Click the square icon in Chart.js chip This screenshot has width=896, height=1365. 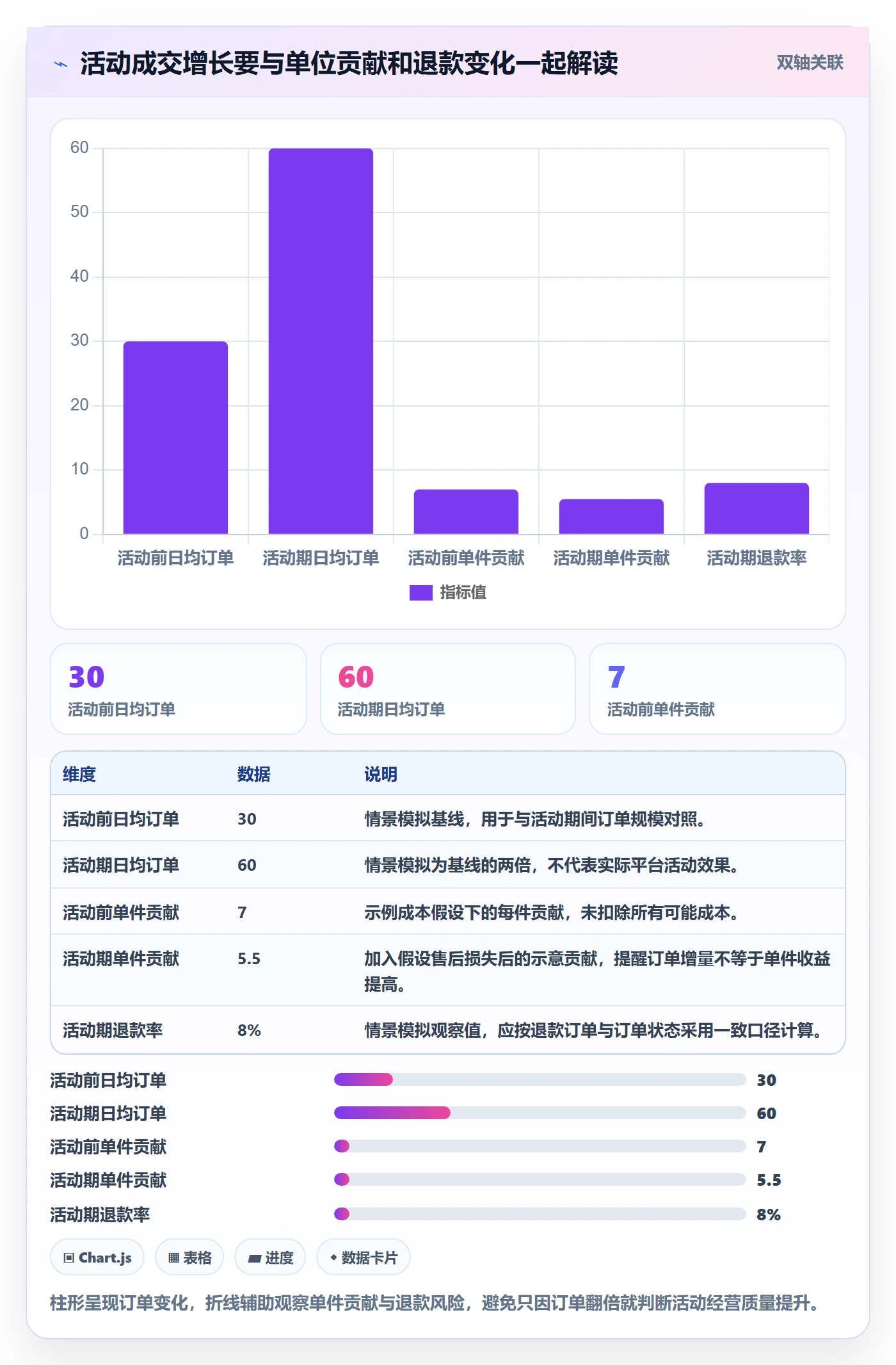point(69,1258)
